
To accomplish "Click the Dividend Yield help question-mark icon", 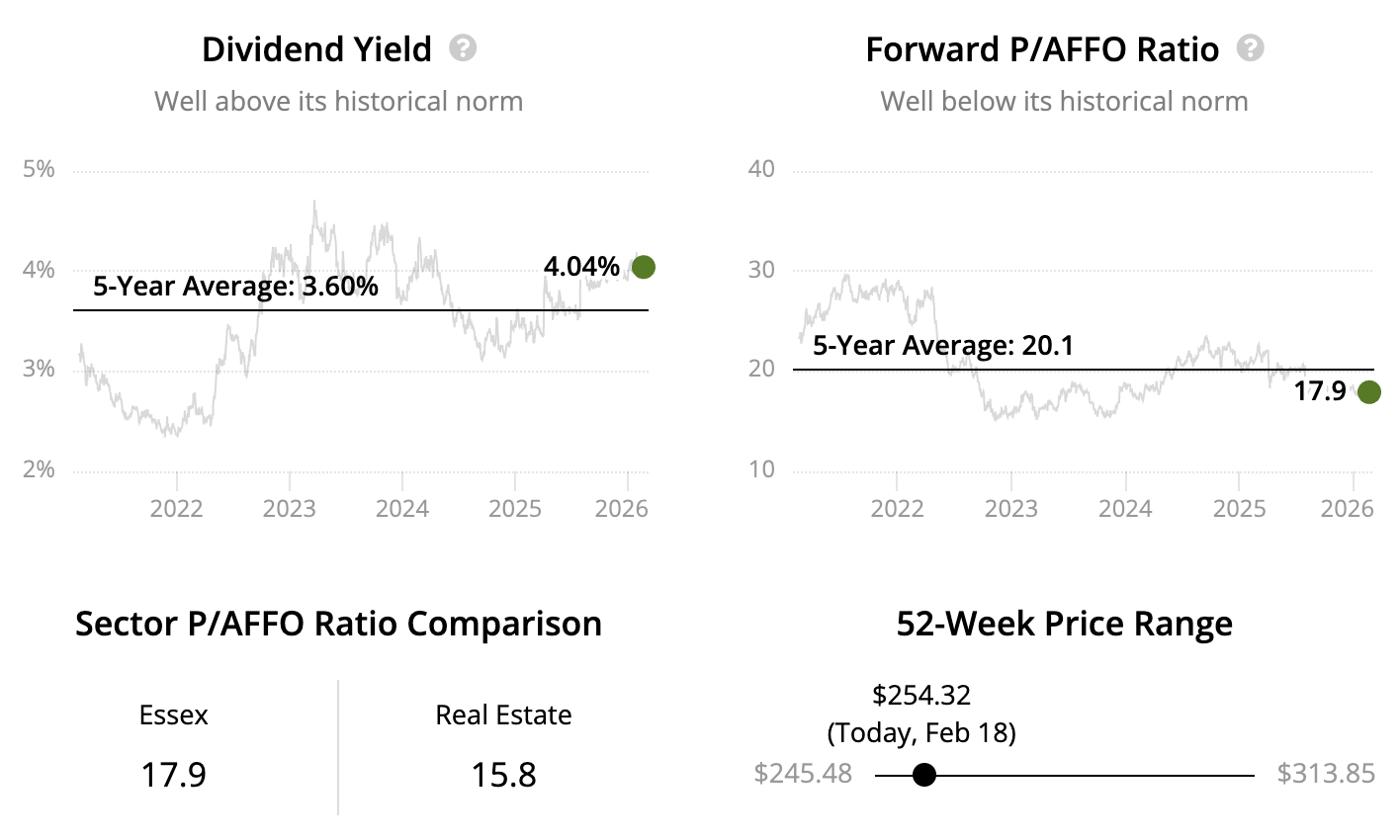I will pos(463,47).
